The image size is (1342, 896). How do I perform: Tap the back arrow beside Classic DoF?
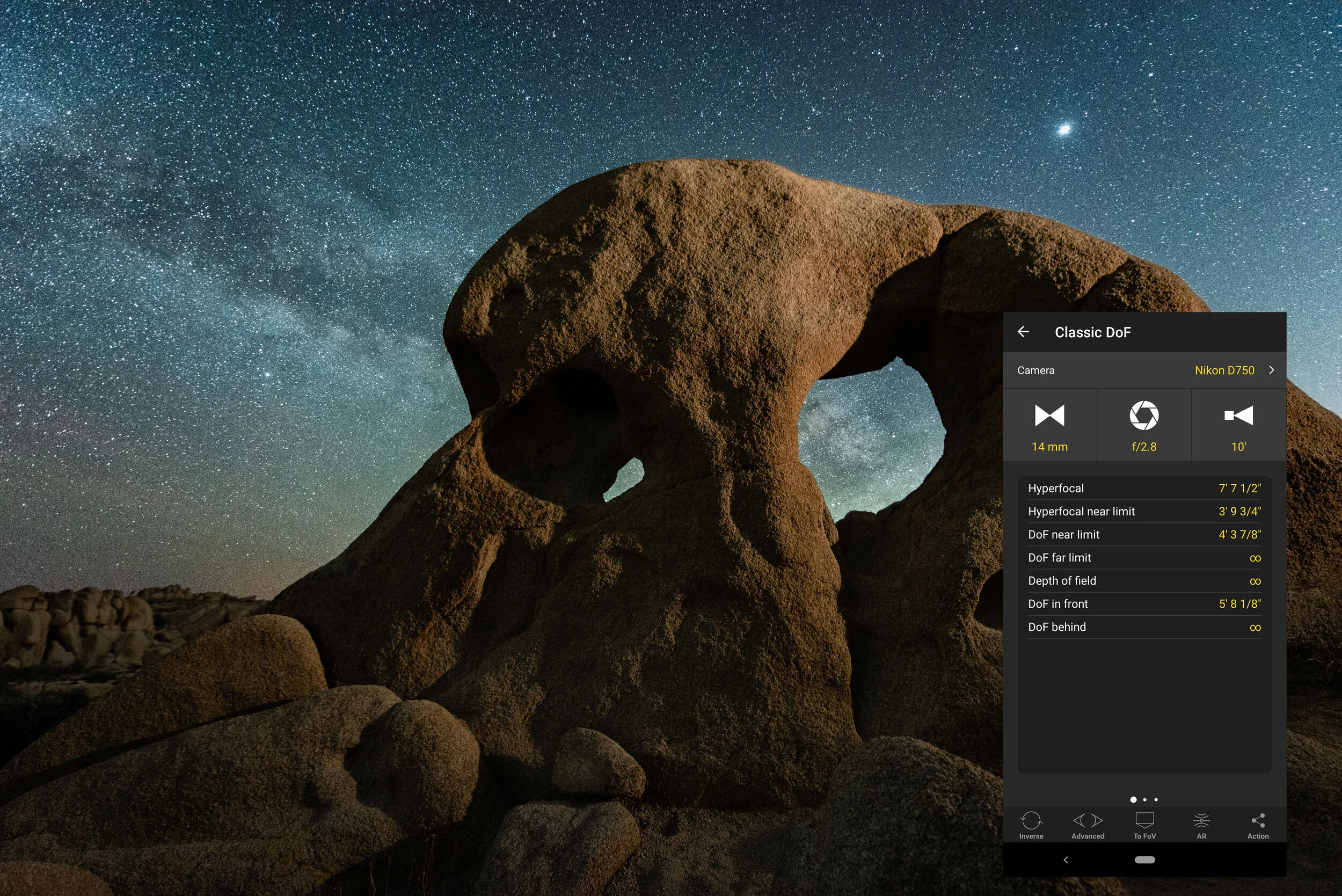click(1023, 331)
